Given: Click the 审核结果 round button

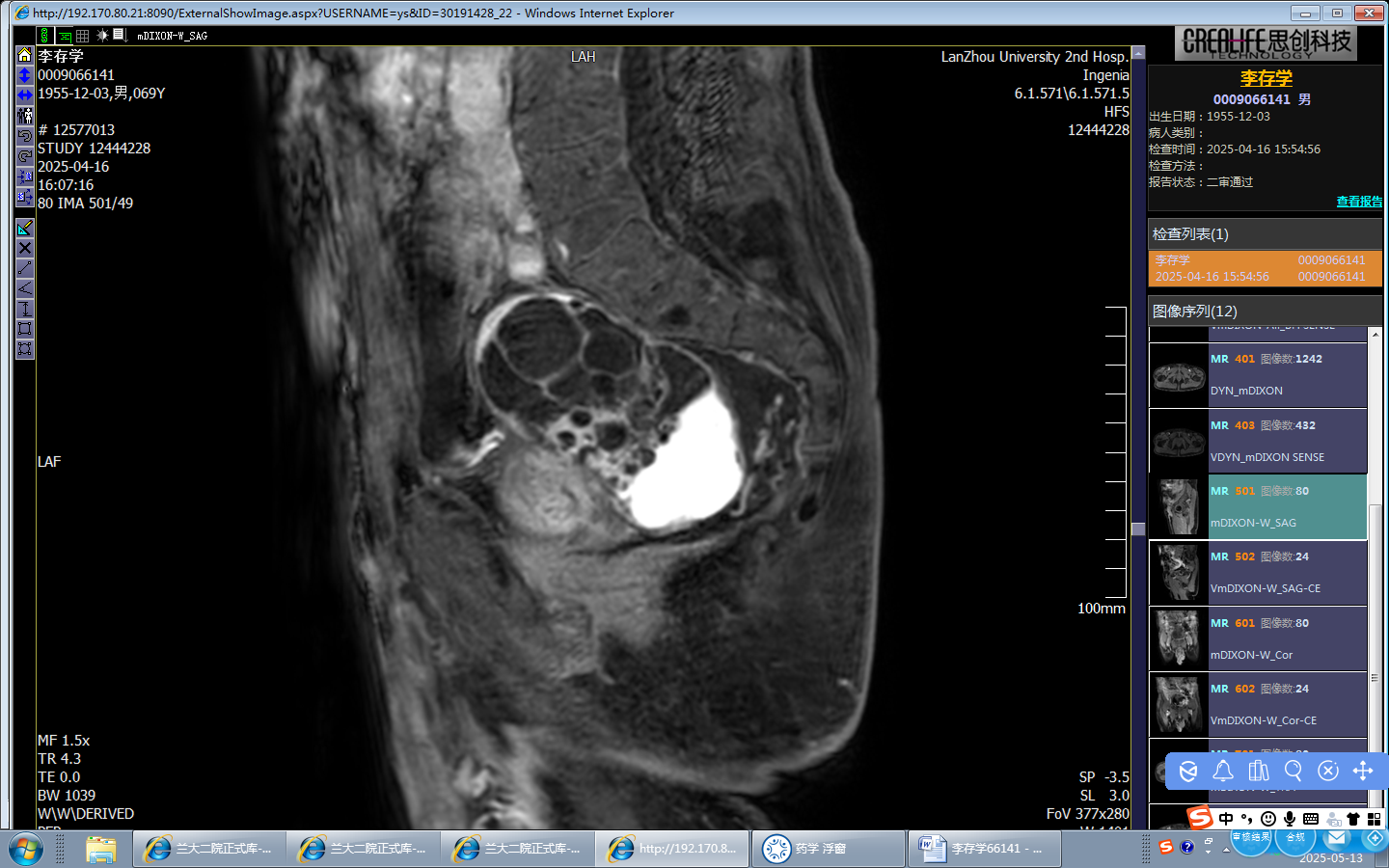Looking at the screenshot, I should pyautogui.click(x=1252, y=838).
